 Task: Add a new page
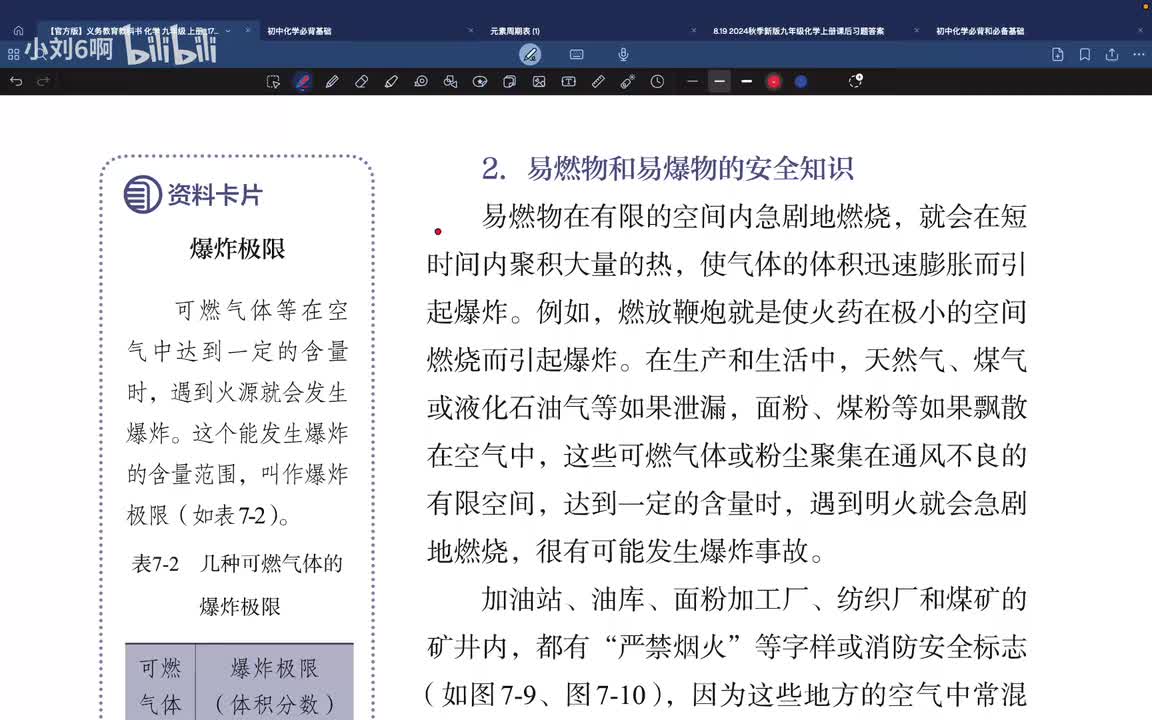click(1057, 54)
